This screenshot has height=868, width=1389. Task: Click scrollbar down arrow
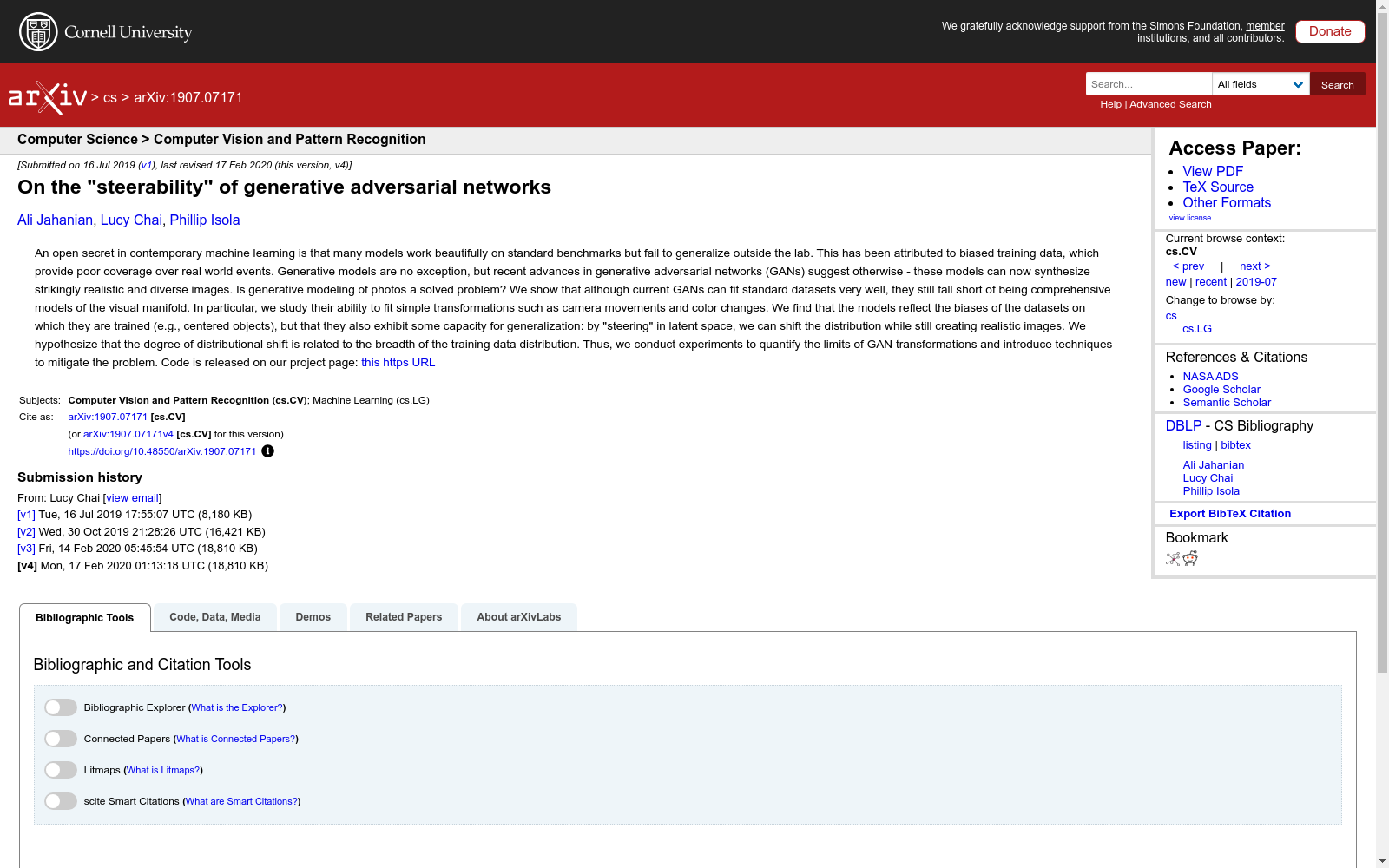(1382, 861)
